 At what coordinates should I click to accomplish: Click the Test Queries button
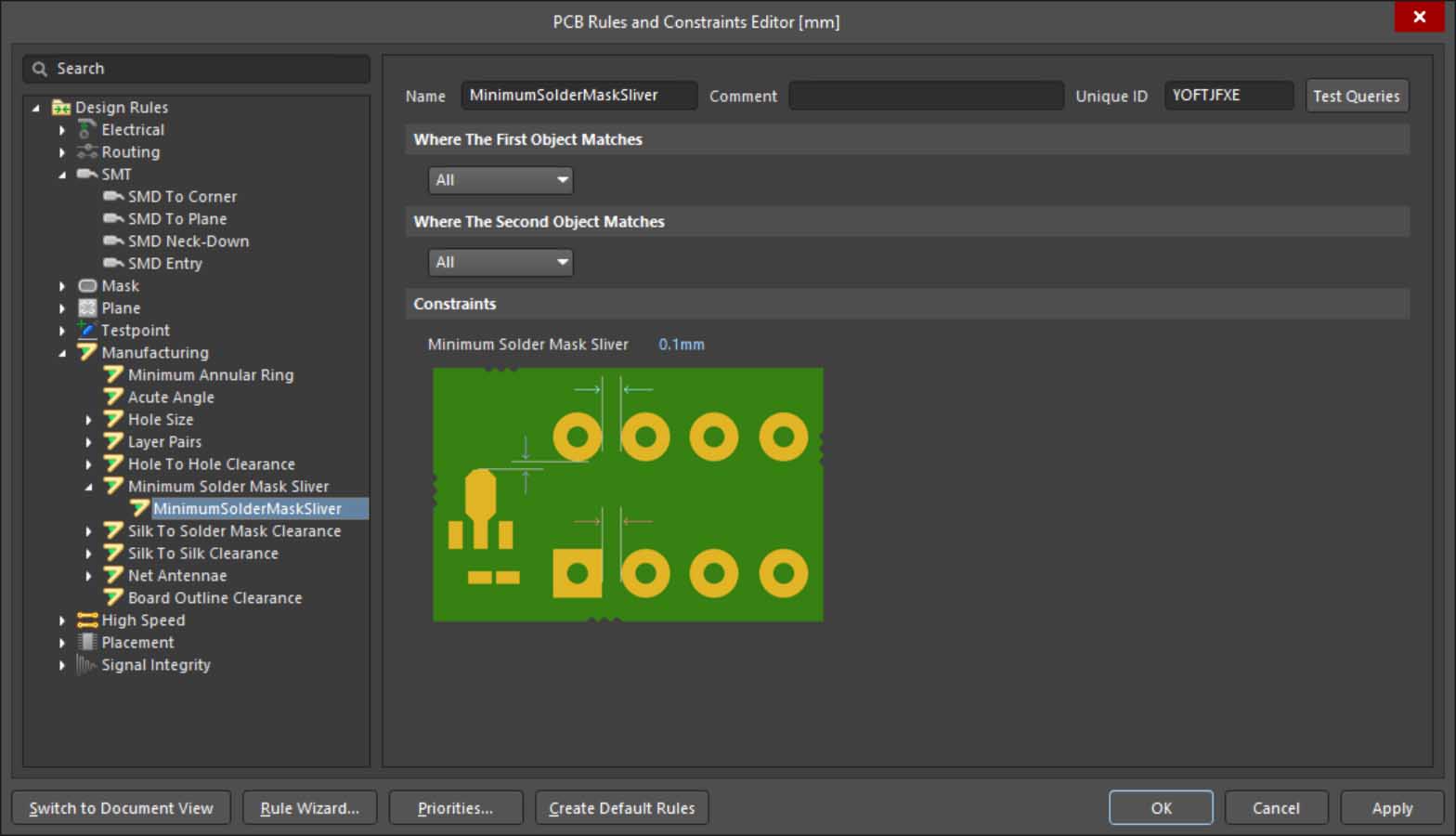click(x=1356, y=96)
